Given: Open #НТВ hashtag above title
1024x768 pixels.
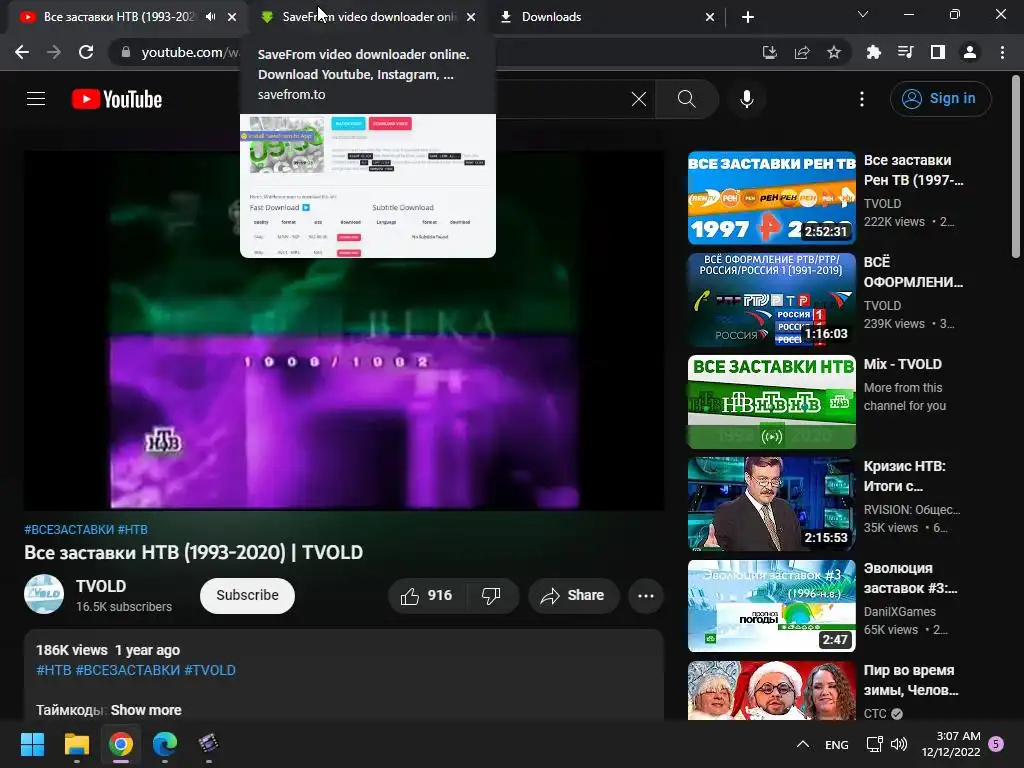Looking at the screenshot, I should pos(133,530).
